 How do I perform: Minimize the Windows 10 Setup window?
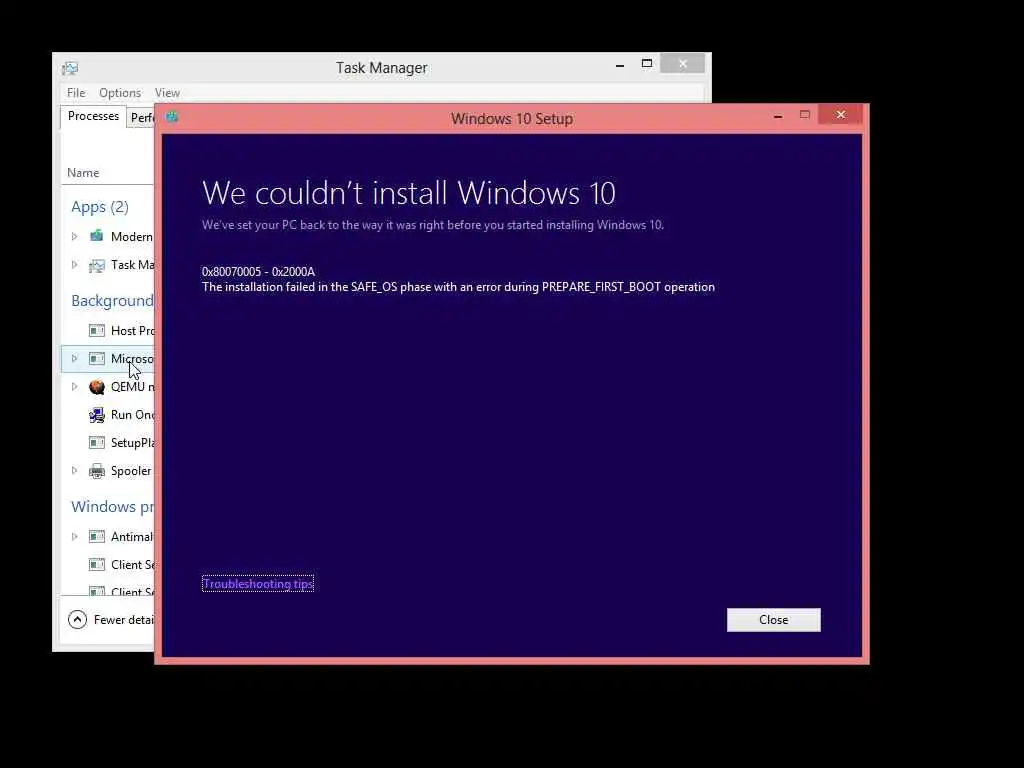coord(778,116)
